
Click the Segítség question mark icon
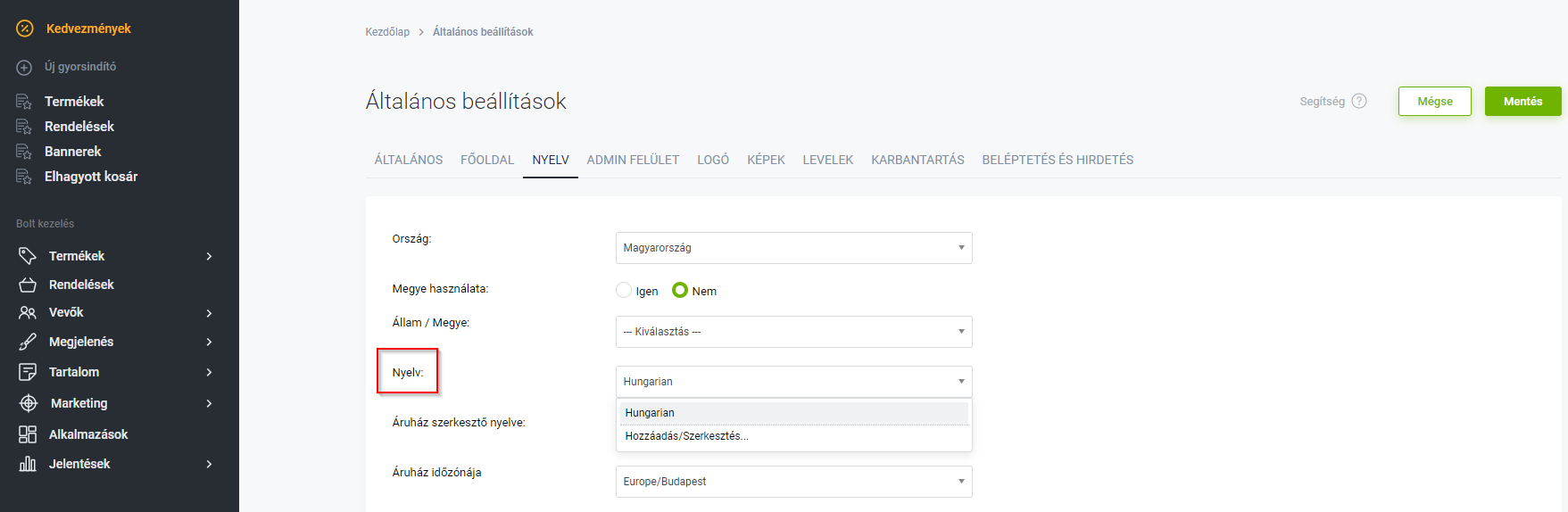tap(1359, 101)
